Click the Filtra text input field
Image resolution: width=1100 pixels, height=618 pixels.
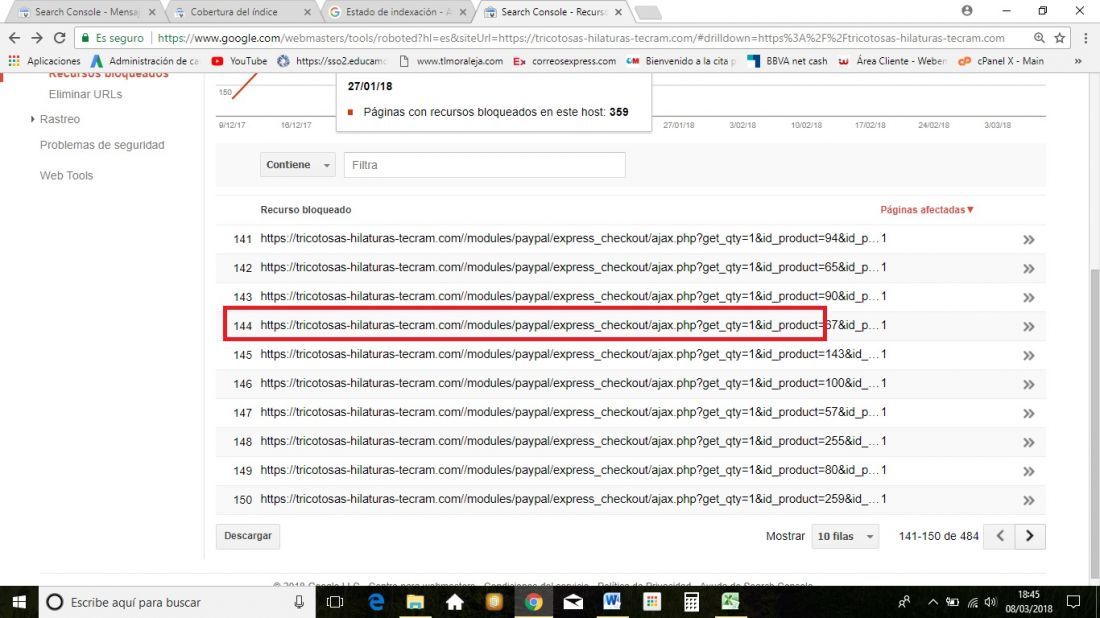[484, 165]
